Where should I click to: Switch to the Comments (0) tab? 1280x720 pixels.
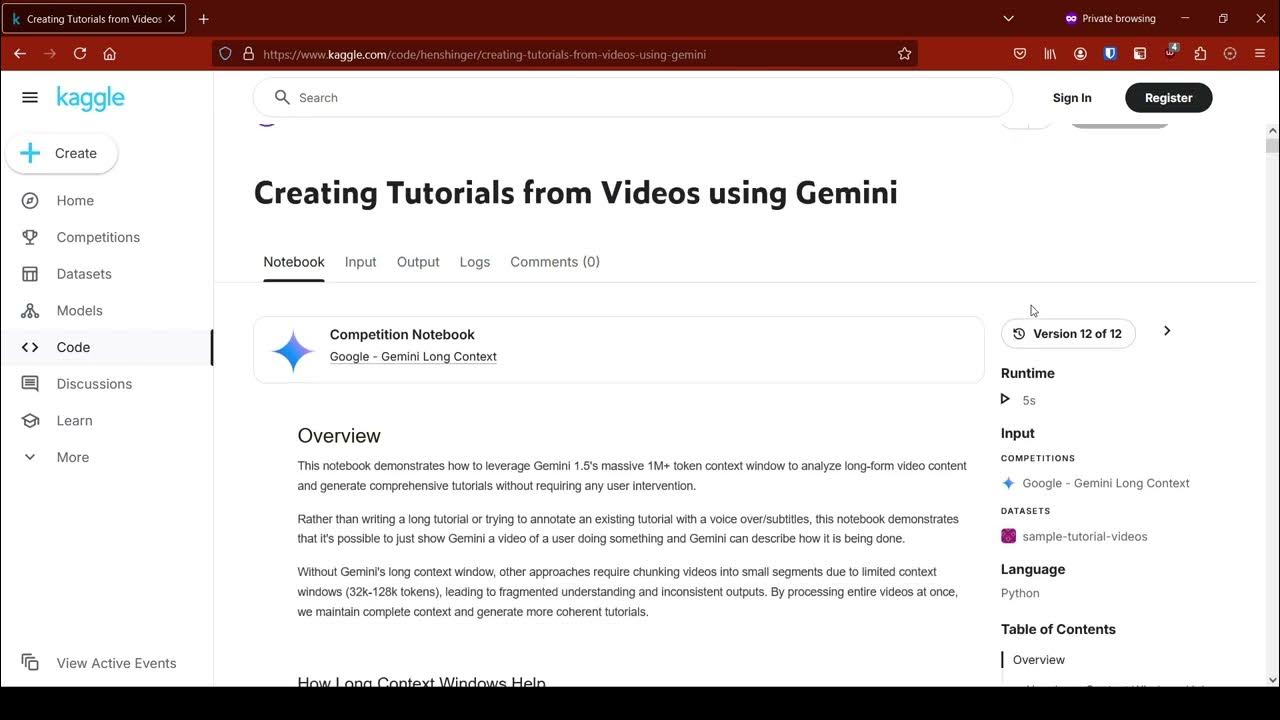(555, 262)
